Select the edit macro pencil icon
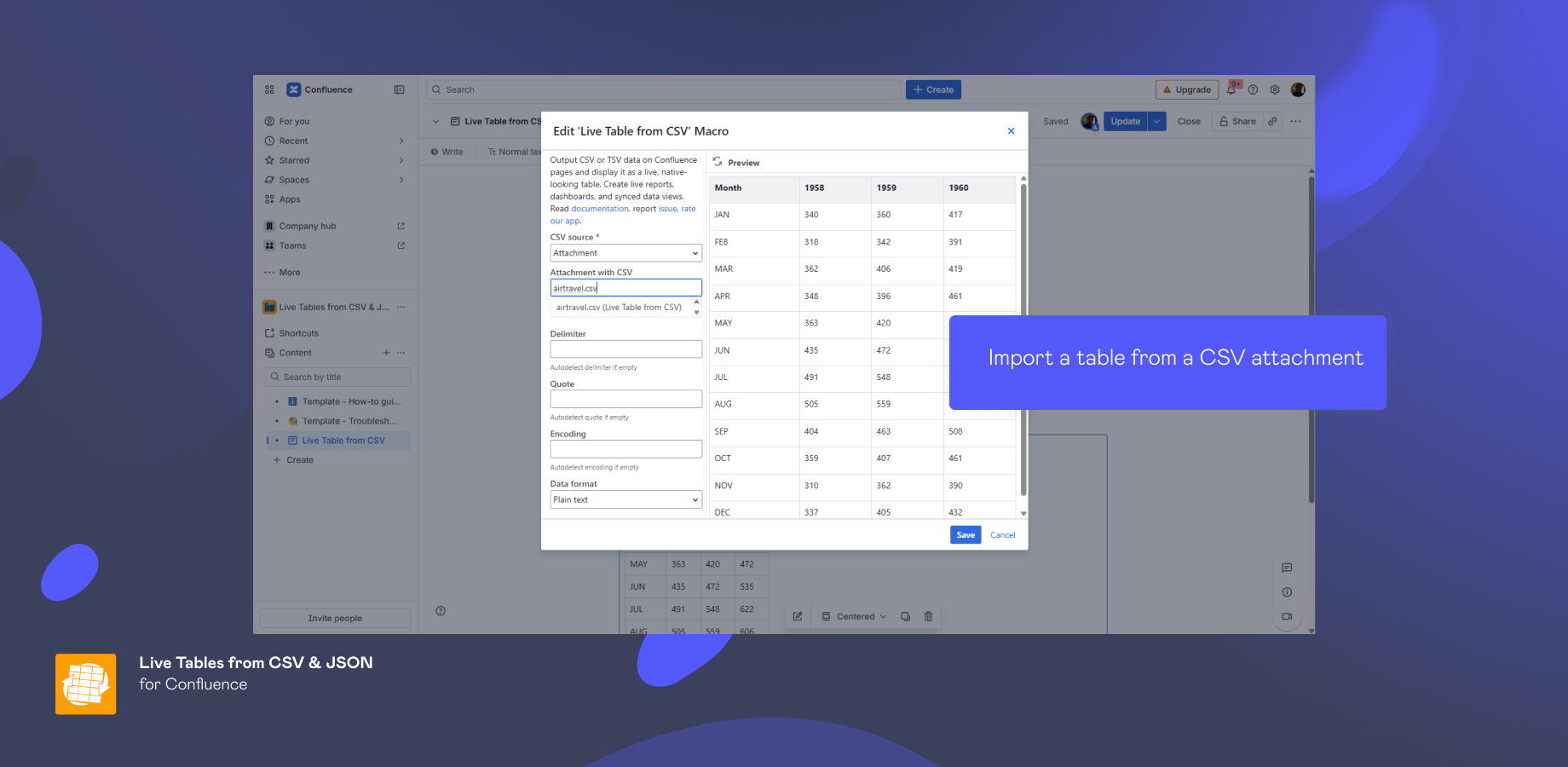This screenshot has width=1568, height=767. coord(798,616)
